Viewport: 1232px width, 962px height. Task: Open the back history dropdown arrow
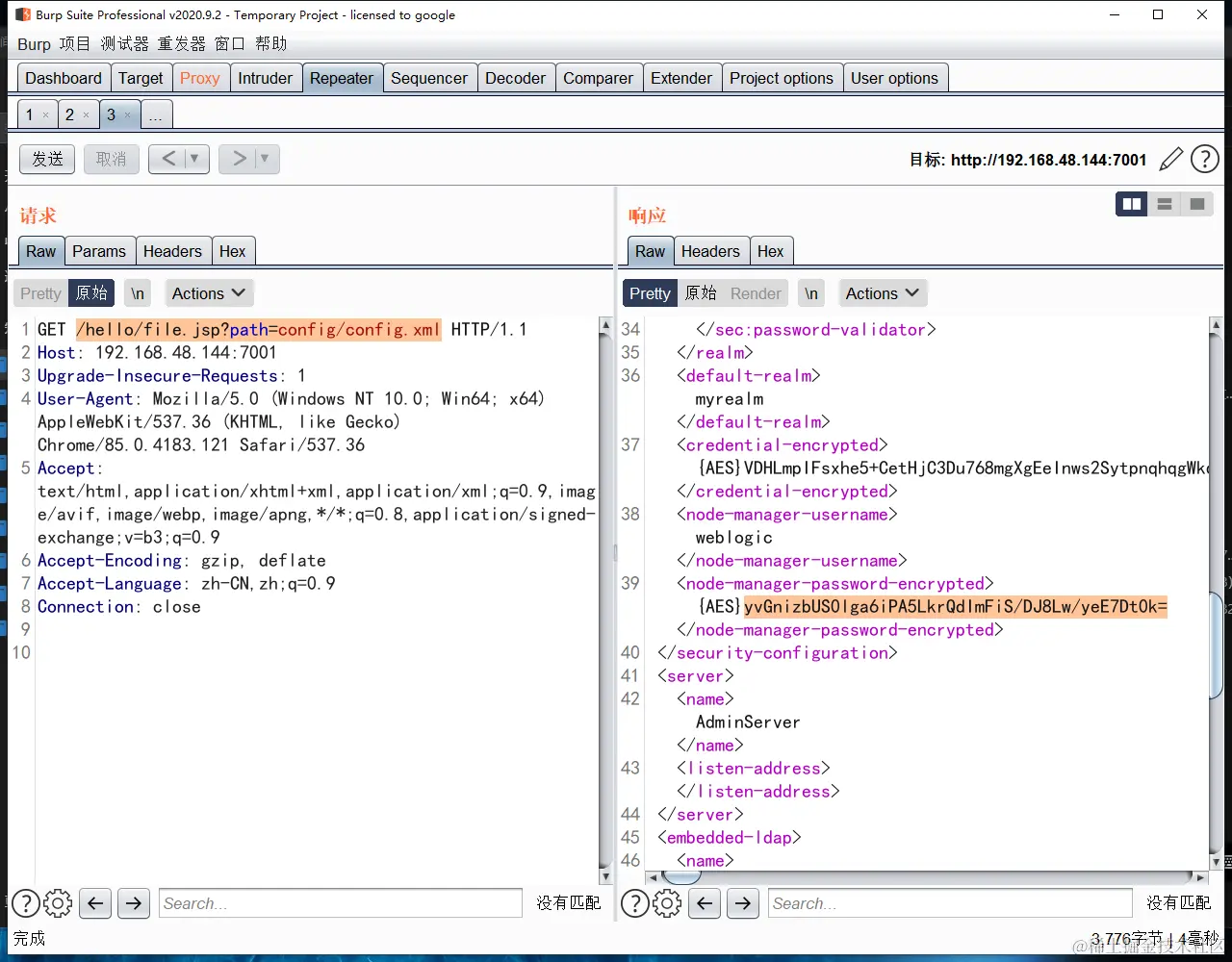pyautogui.click(x=194, y=159)
